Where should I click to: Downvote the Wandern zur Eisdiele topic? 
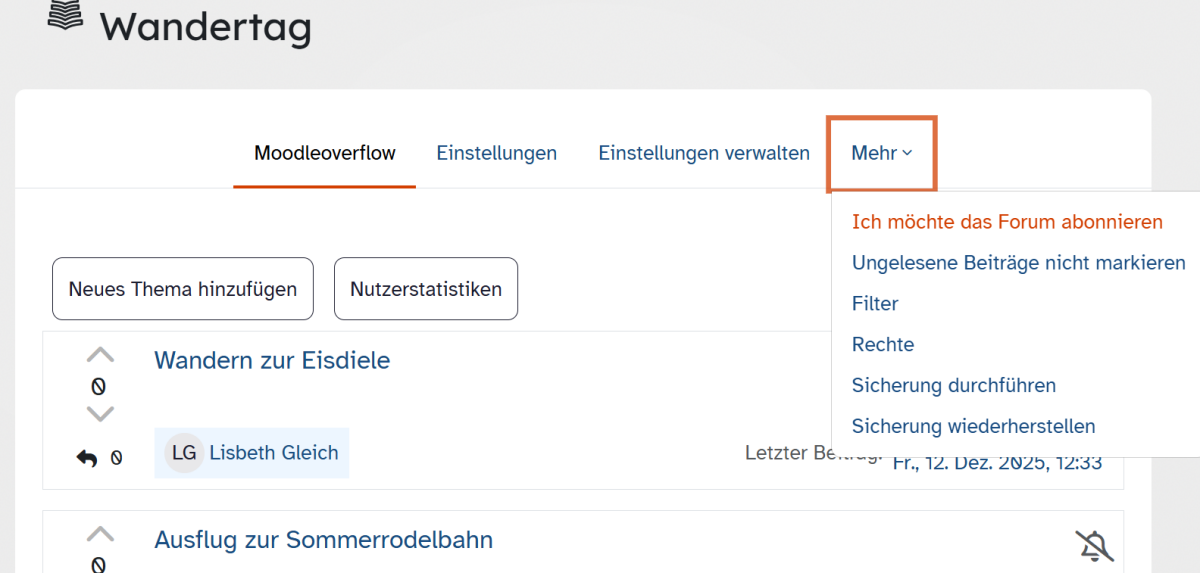coord(100,413)
